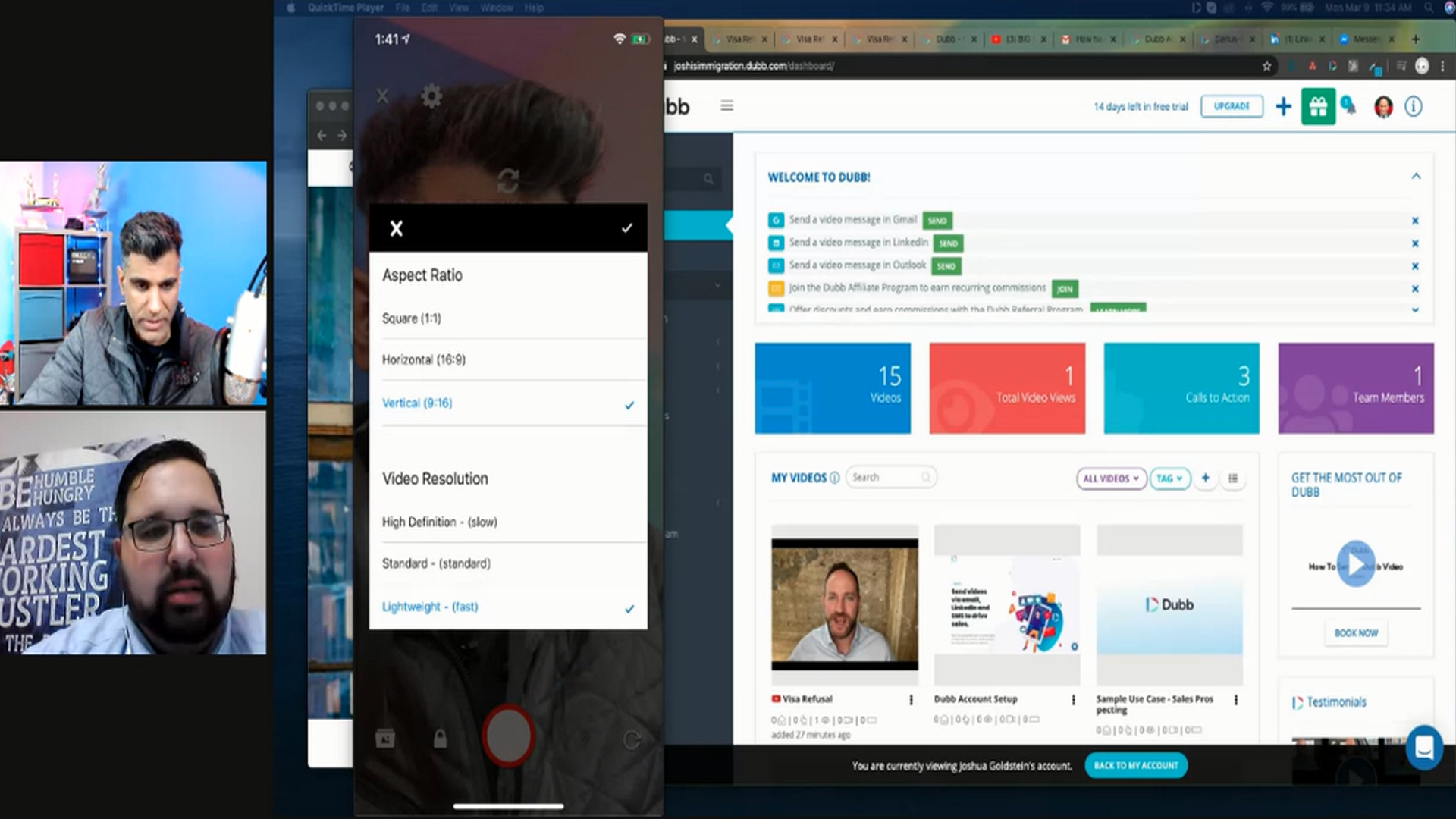The width and height of the screenshot is (1456, 819).
Task: Close the settings panel with the white X
Action: pyautogui.click(x=396, y=228)
